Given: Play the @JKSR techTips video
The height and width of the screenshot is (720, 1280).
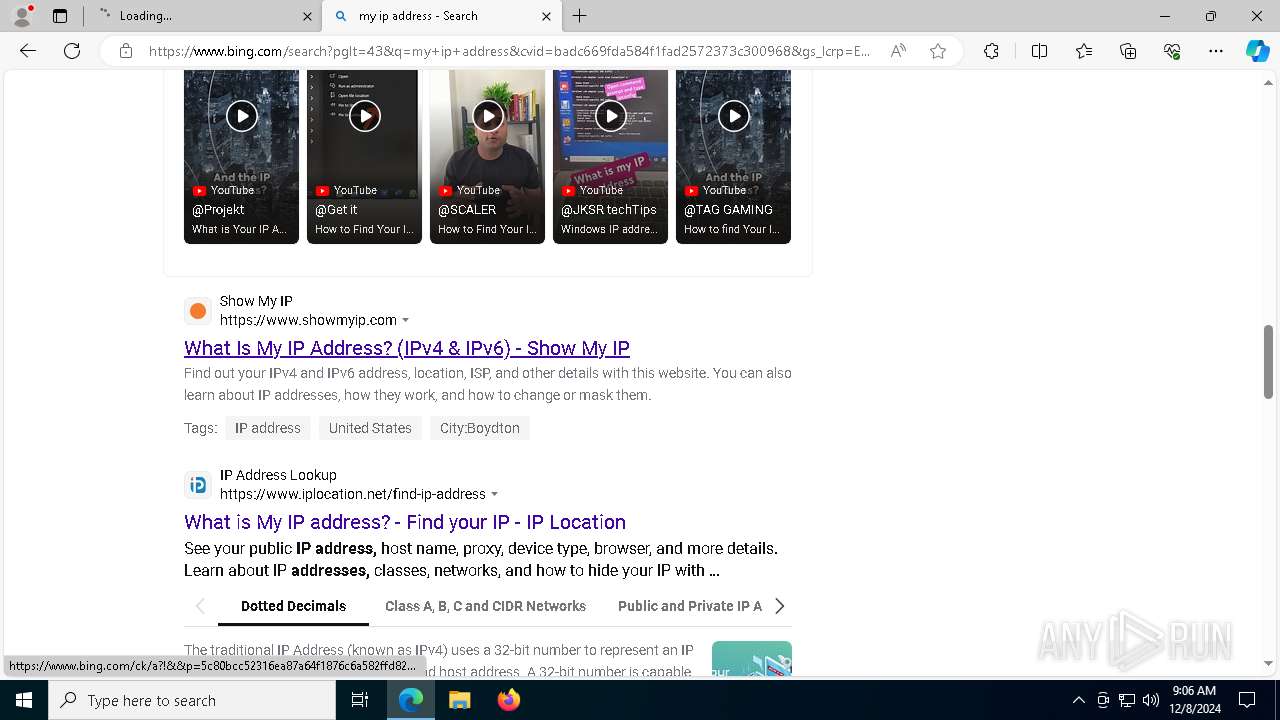Looking at the screenshot, I should [x=610, y=116].
